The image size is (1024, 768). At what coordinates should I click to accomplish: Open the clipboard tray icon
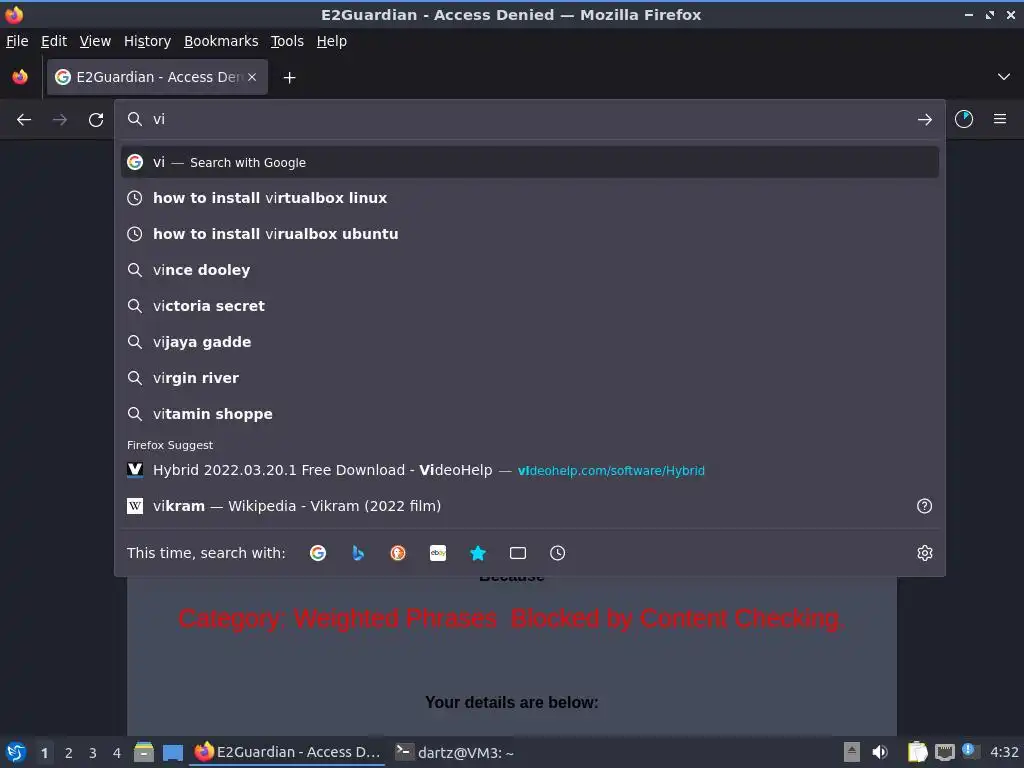918,752
